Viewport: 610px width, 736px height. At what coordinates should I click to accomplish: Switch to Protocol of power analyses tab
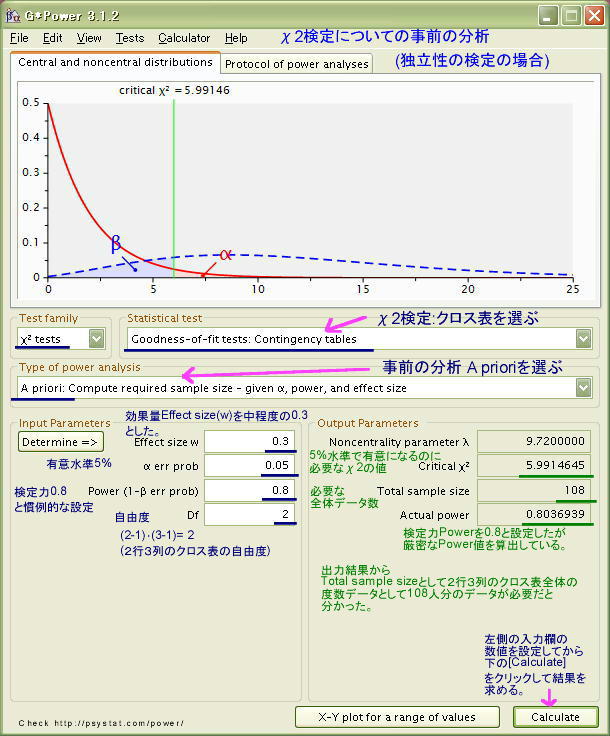point(297,64)
